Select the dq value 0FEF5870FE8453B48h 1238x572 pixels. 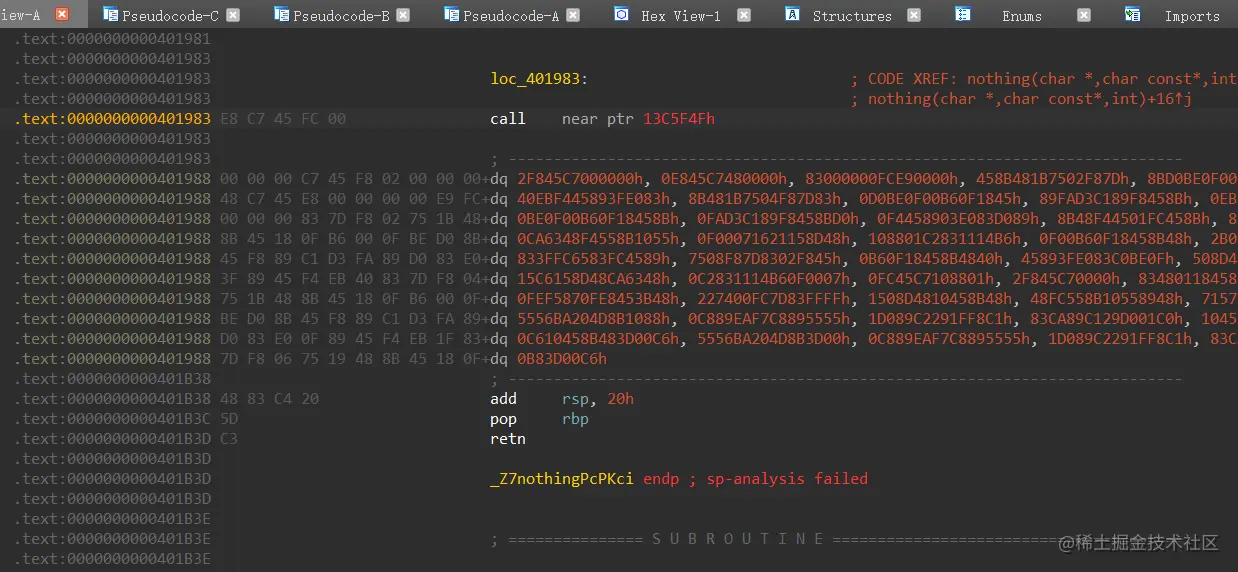[598, 299]
